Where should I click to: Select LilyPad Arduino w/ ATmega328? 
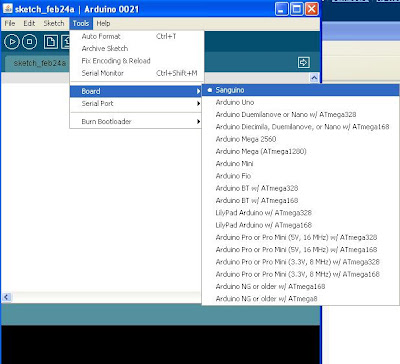coord(301,213)
